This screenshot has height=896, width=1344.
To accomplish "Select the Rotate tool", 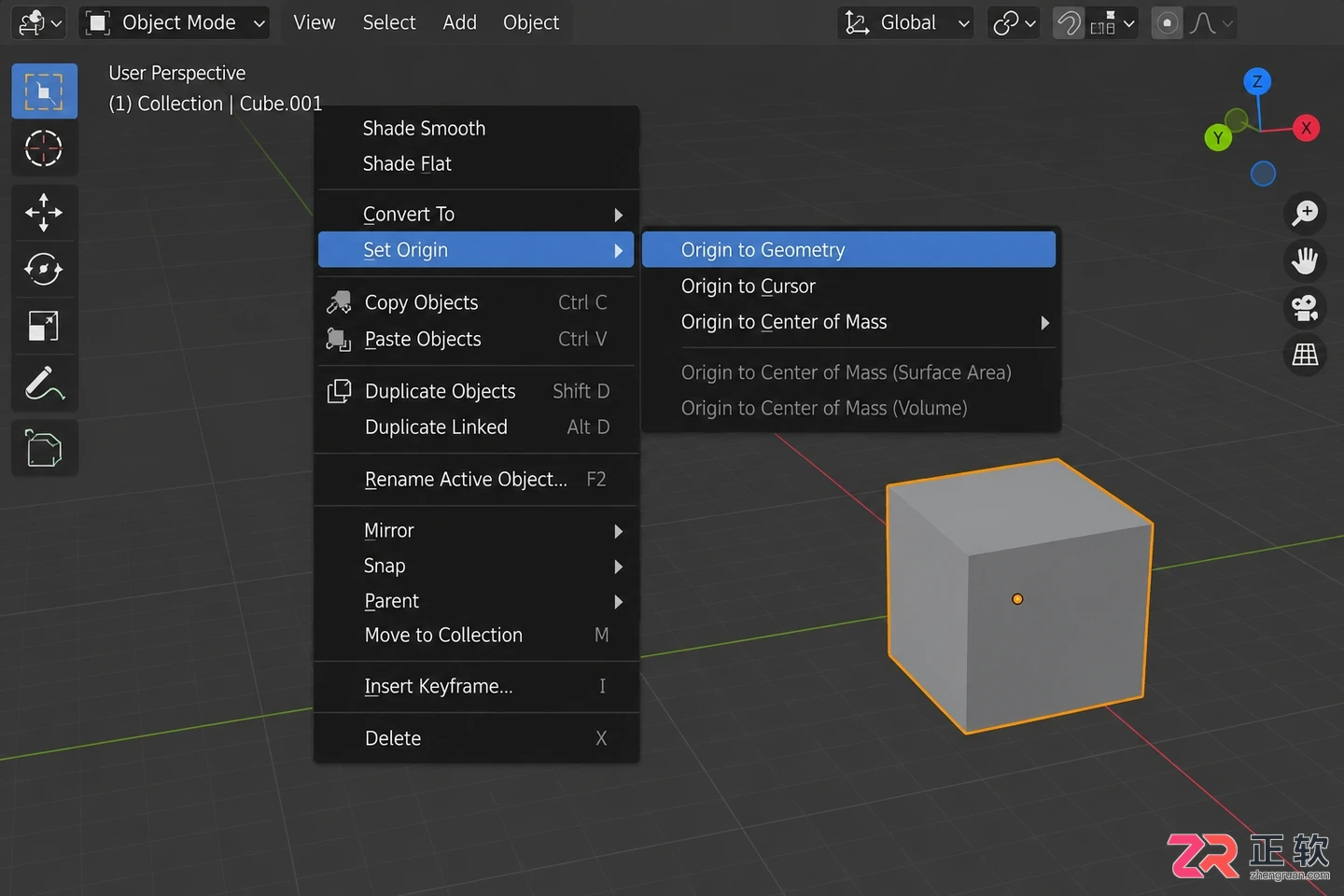I will click(44, 270).
